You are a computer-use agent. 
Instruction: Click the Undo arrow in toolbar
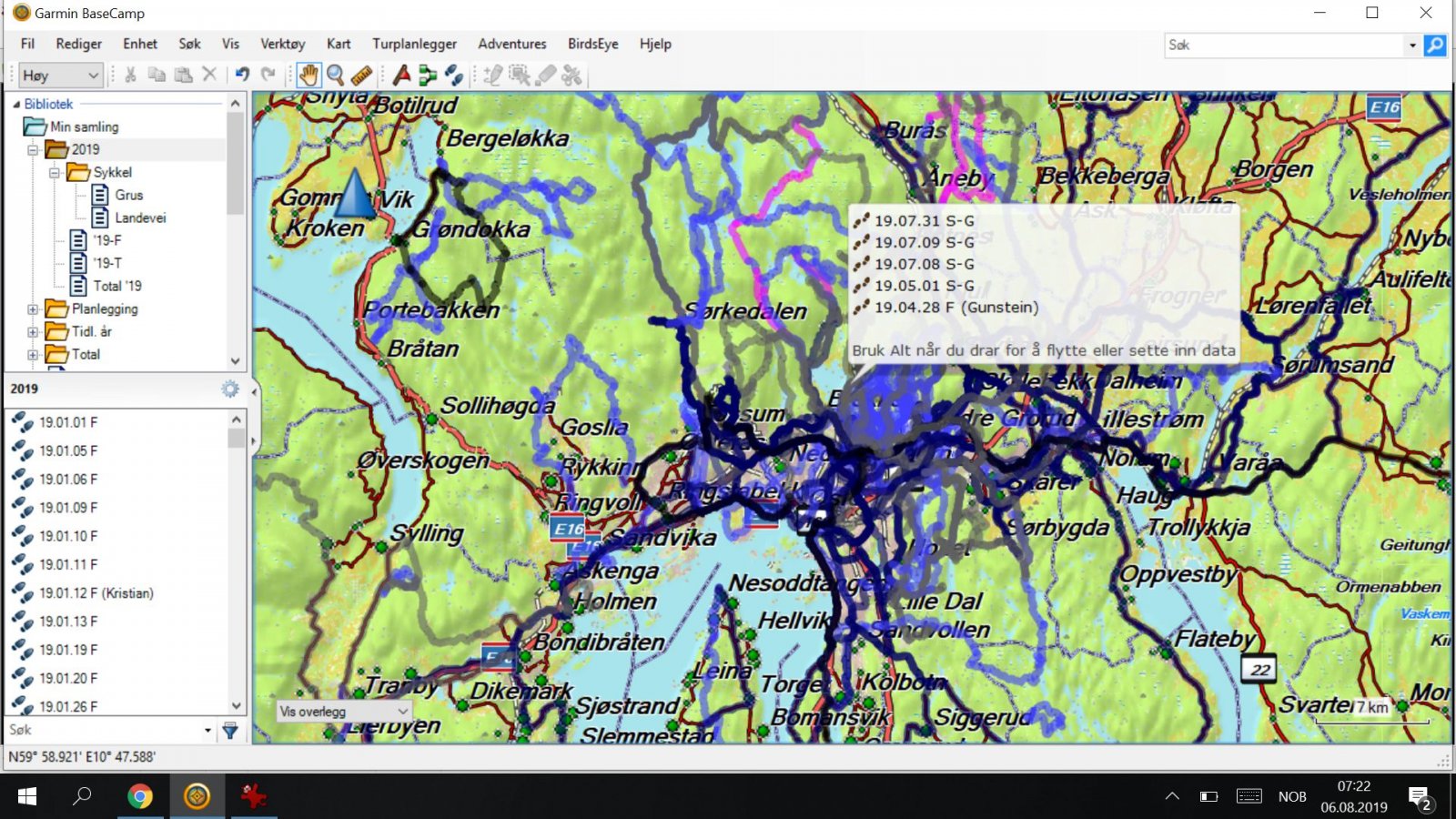[242, 75]
